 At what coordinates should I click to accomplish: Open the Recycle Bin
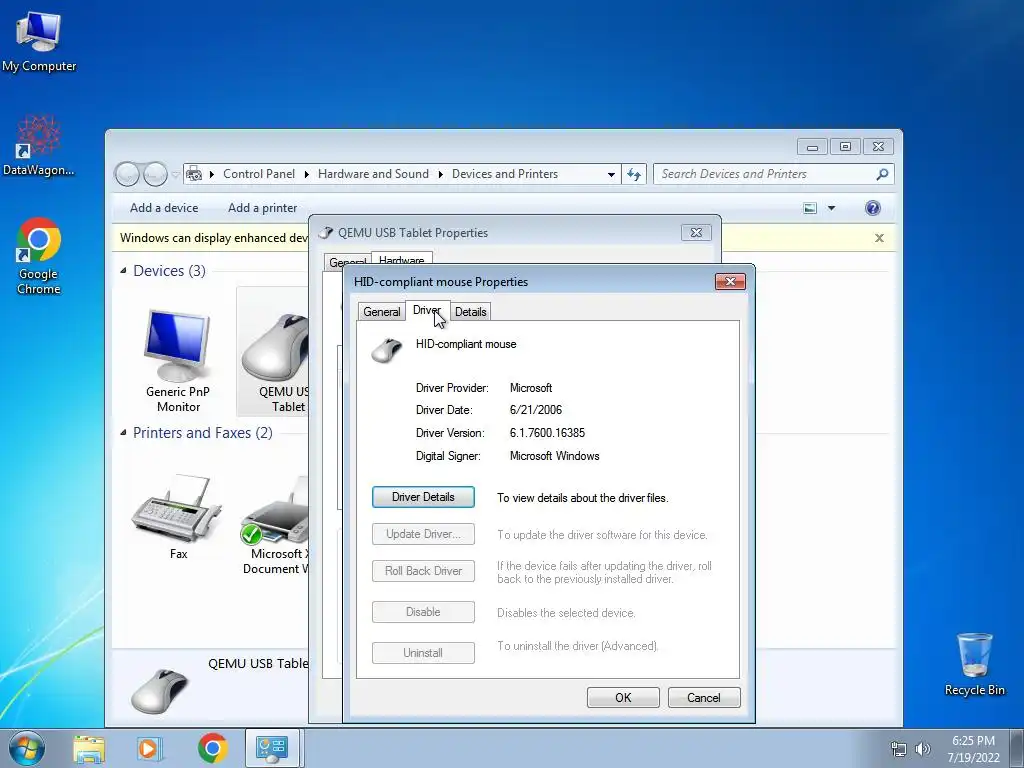tap(974, 664)
